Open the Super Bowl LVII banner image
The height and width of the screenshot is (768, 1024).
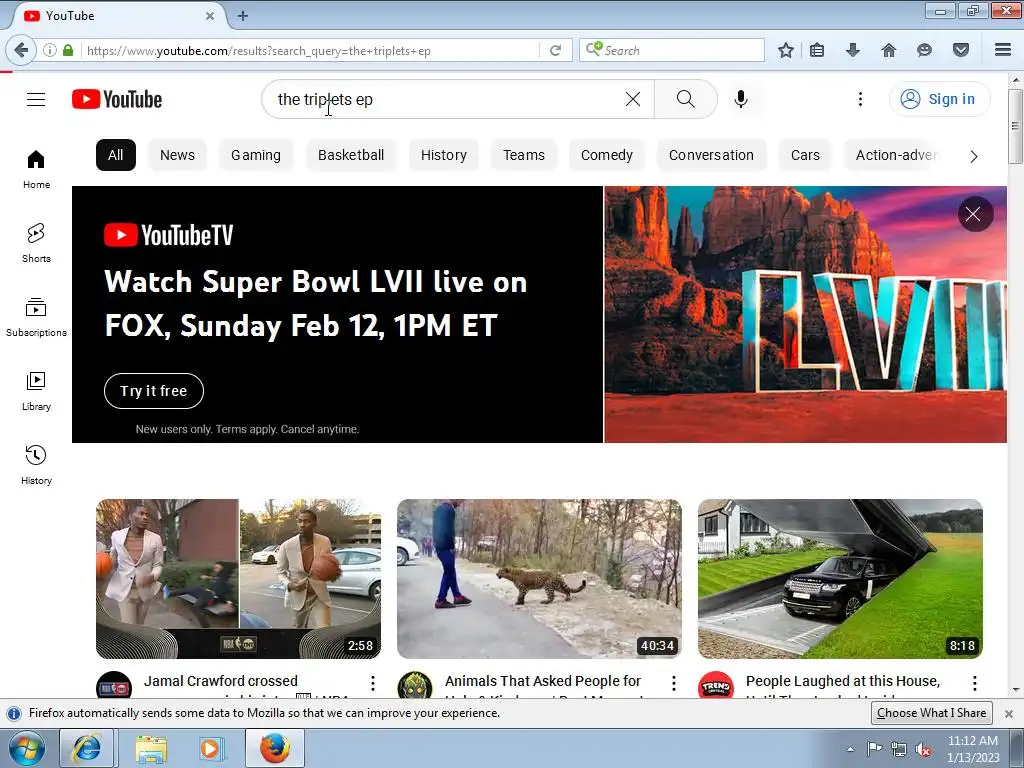point(805,315)
